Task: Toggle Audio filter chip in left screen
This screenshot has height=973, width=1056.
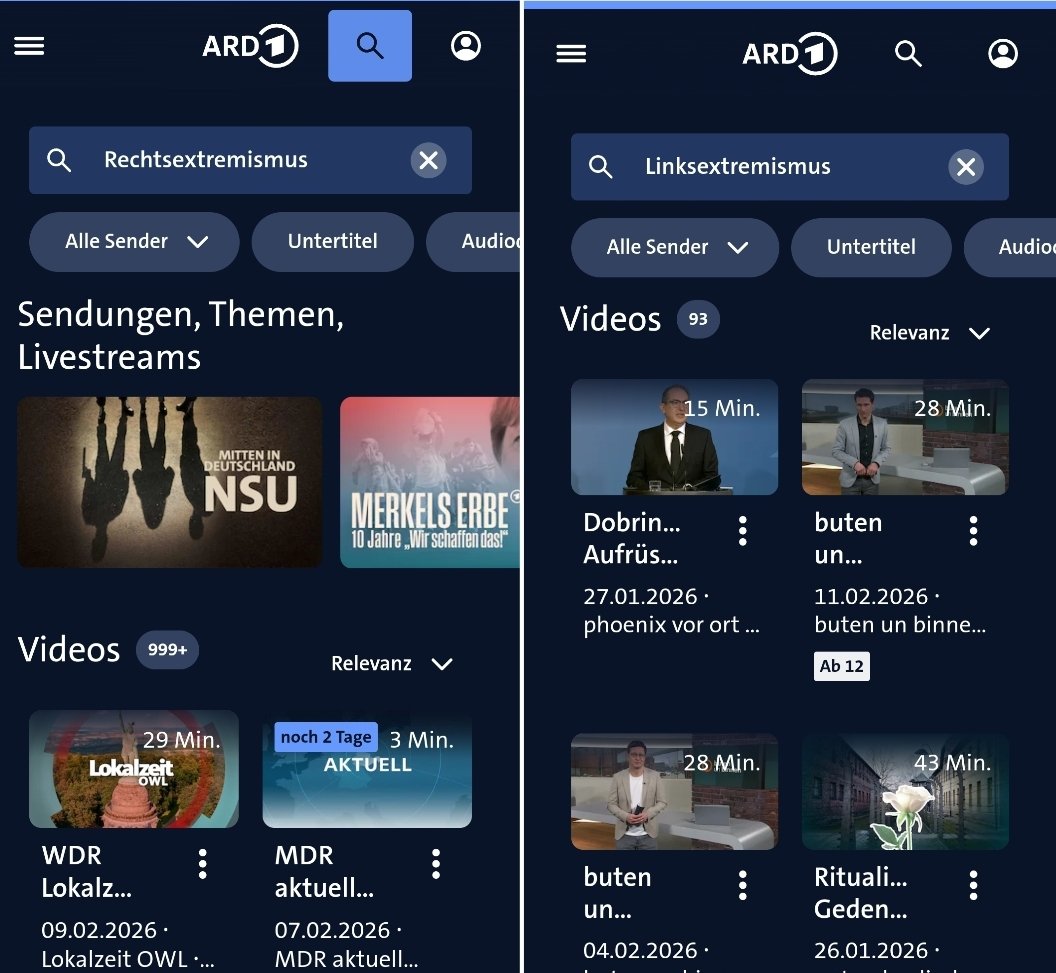Action: [x=473, y=242]
